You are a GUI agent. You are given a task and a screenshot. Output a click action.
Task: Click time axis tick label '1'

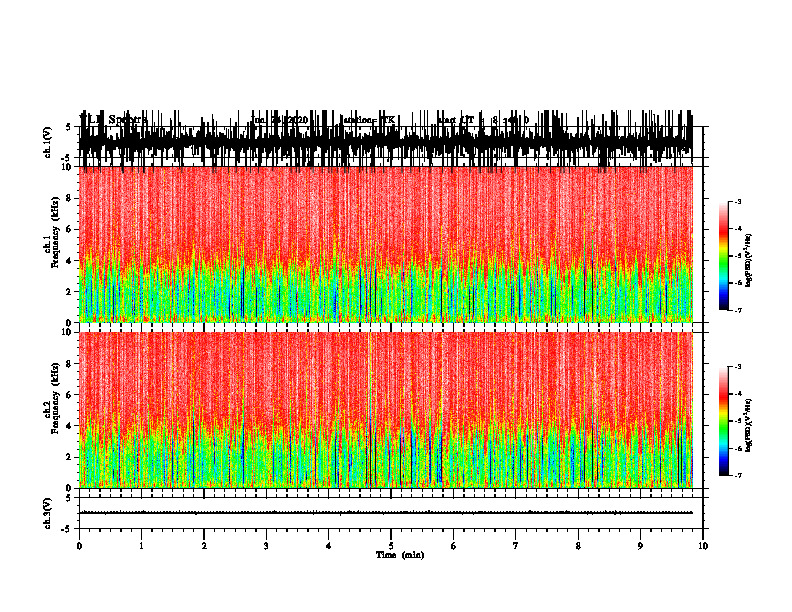[141, 546]
